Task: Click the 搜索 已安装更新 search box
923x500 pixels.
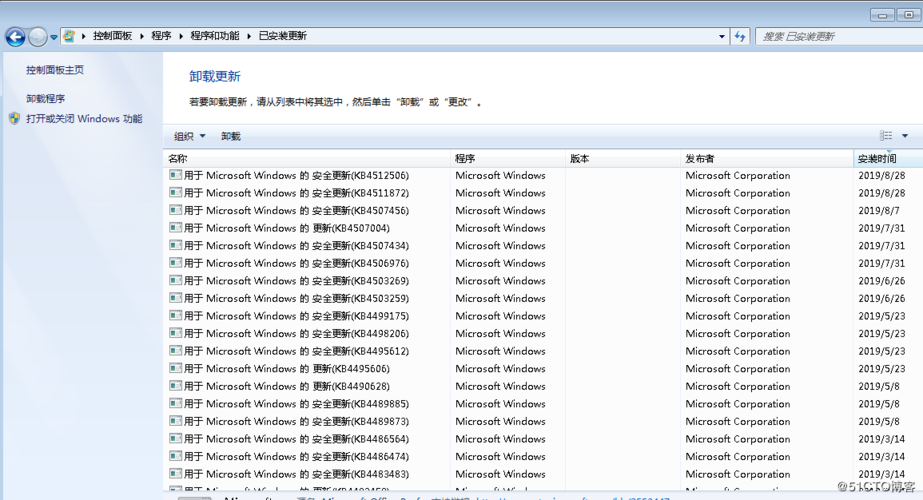Action: click(x=835, y=36)
